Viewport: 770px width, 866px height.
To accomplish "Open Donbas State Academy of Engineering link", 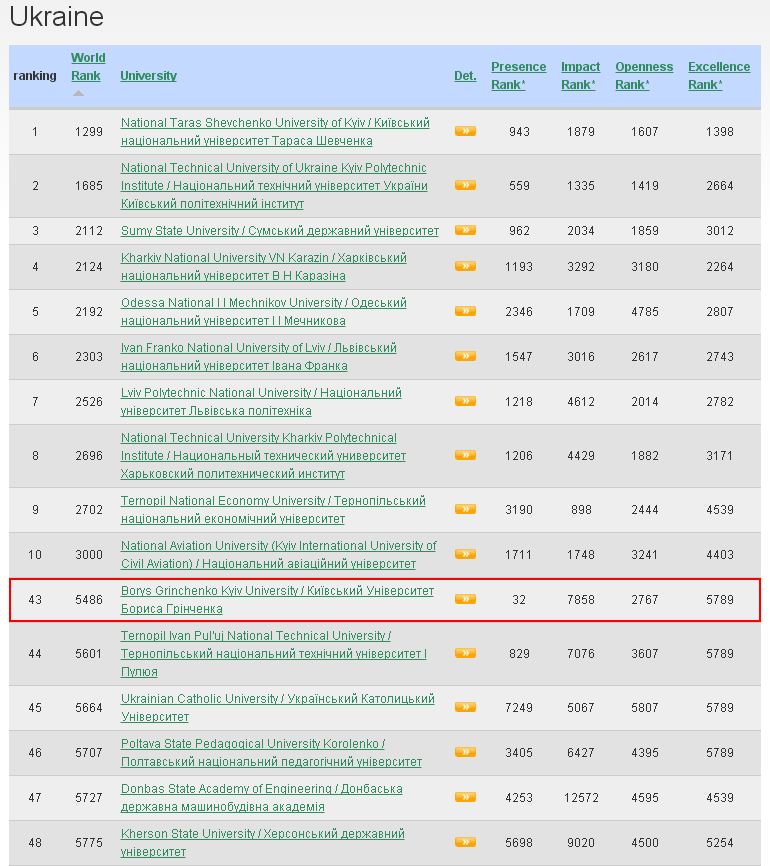I will click(262, 798).
